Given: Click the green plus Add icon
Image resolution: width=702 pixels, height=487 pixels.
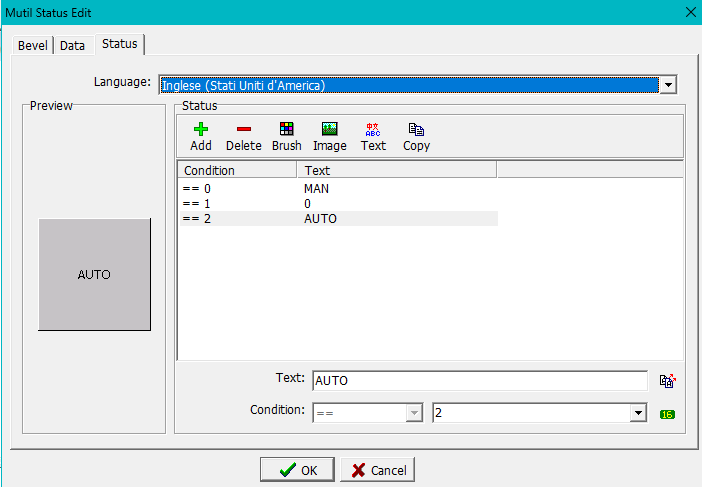Looking at the screenshot, I should point(200,129).
